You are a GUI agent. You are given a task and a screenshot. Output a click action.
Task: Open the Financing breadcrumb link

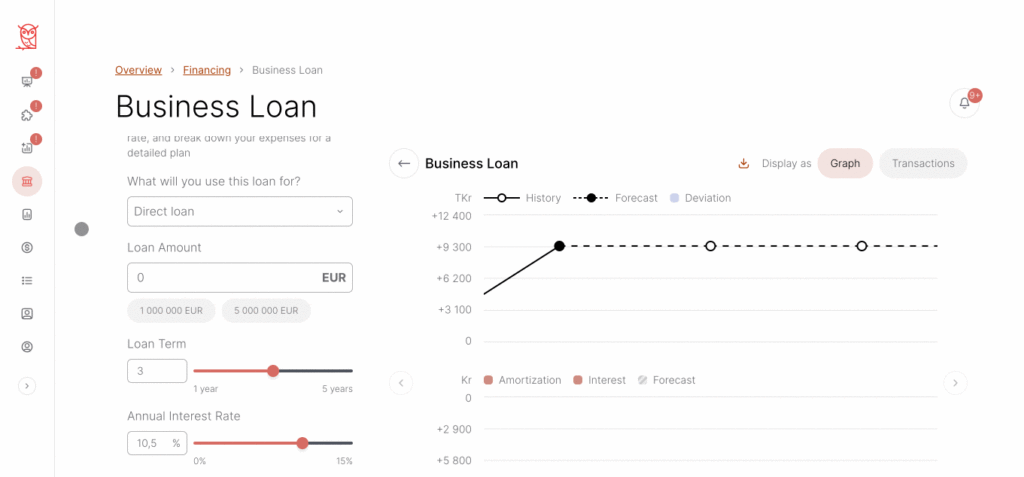click(207, 70)
